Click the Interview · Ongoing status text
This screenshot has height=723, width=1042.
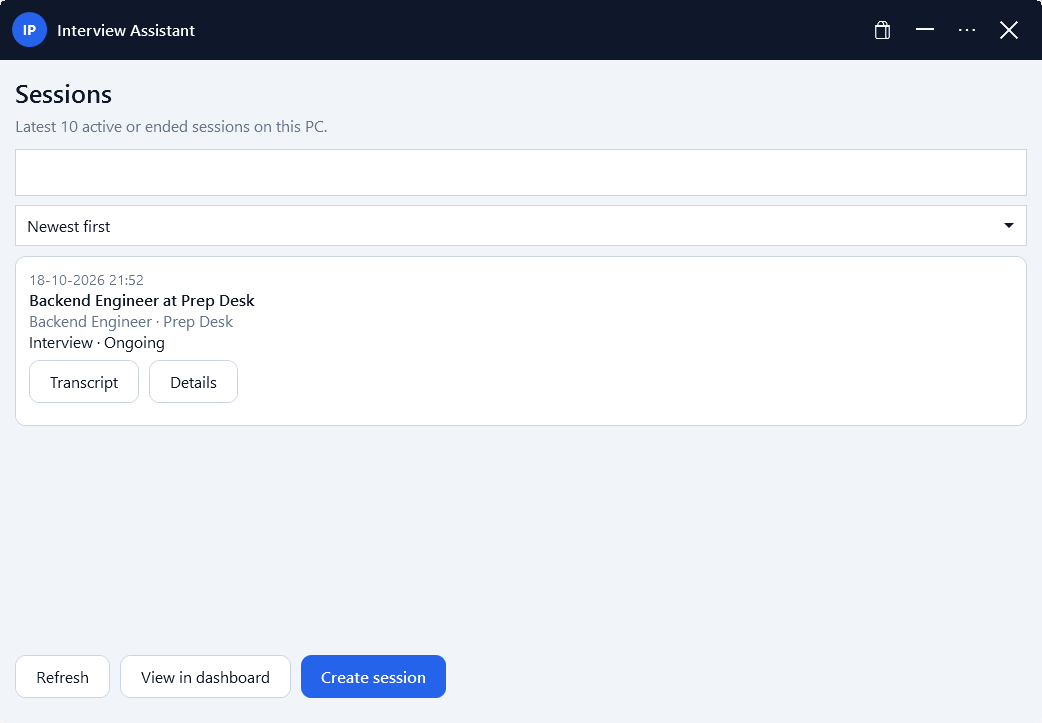[x=97, y=343]
